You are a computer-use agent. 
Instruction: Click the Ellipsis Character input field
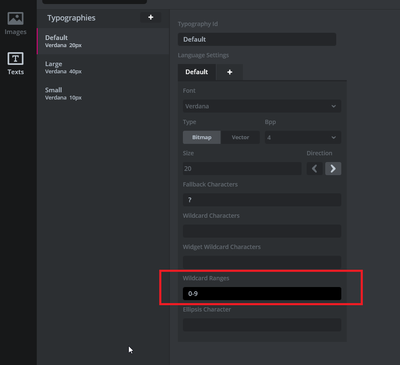(262, 325)
